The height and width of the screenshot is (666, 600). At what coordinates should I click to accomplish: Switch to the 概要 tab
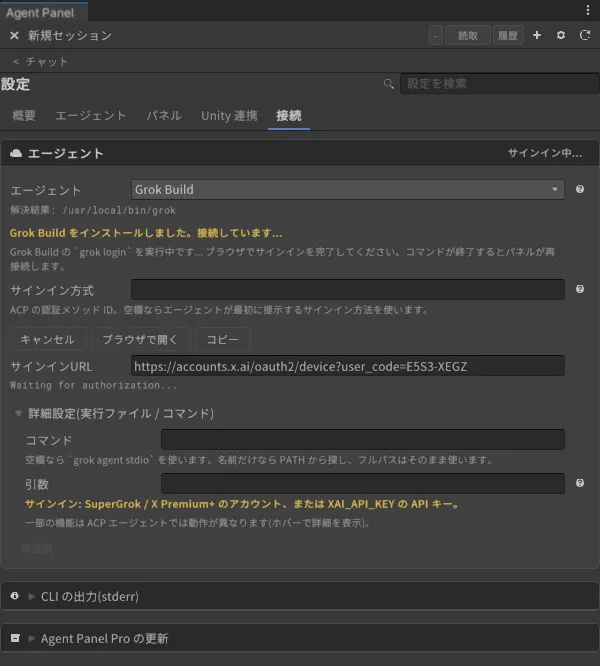(24, 116)
